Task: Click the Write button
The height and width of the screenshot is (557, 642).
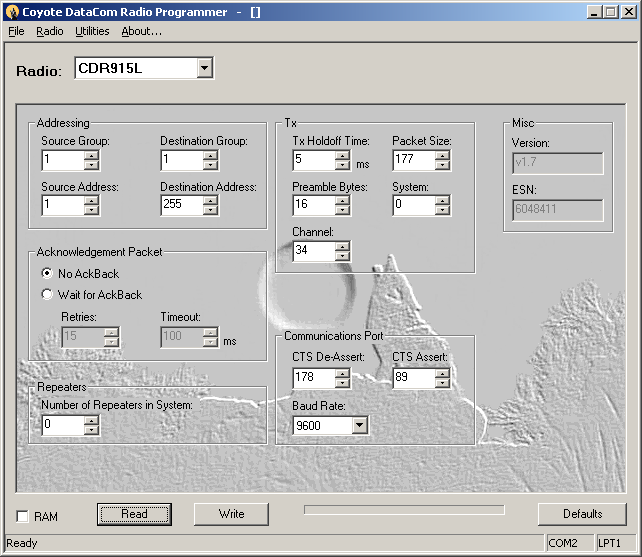Action: coord(231,514)
